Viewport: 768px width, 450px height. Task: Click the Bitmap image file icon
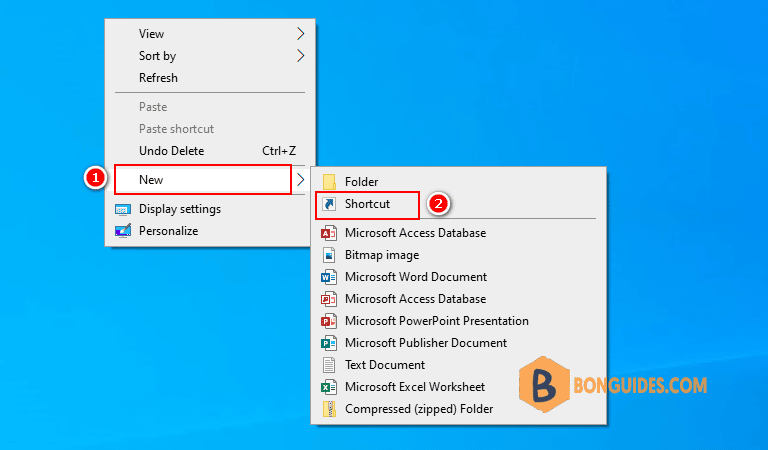tap(329, 255)
